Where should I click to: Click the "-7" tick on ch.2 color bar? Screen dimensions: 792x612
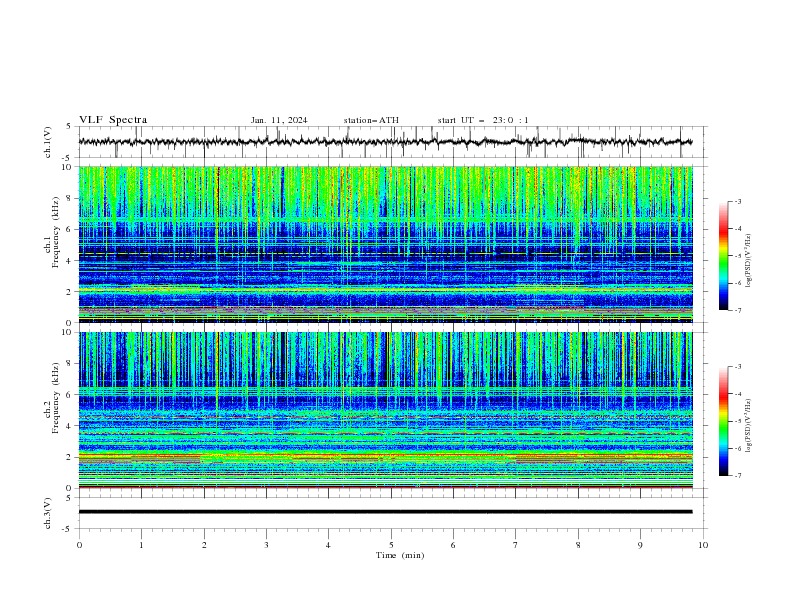(x=737, y=475)
